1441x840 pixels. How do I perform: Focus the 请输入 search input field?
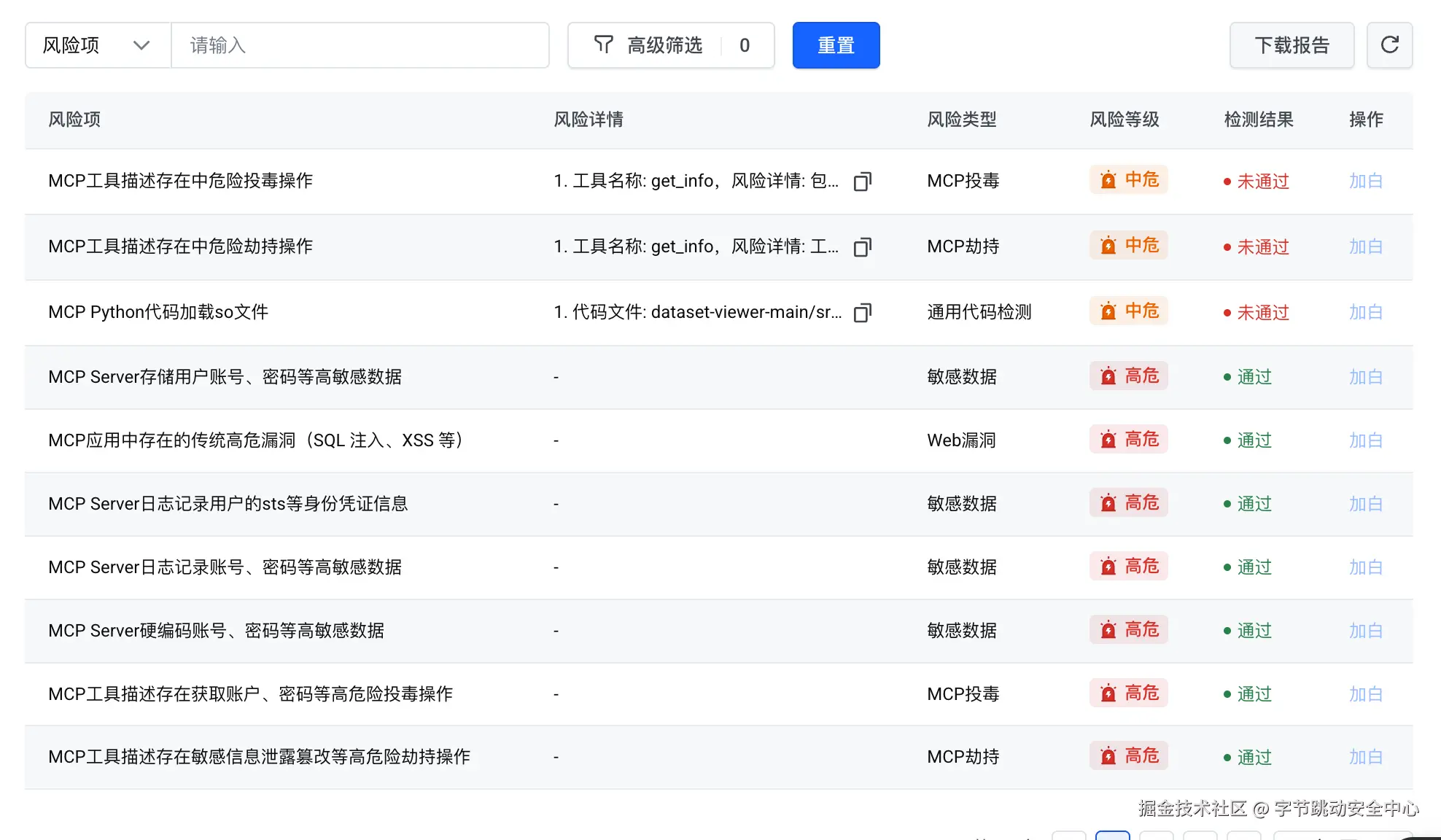pos(360,45)
